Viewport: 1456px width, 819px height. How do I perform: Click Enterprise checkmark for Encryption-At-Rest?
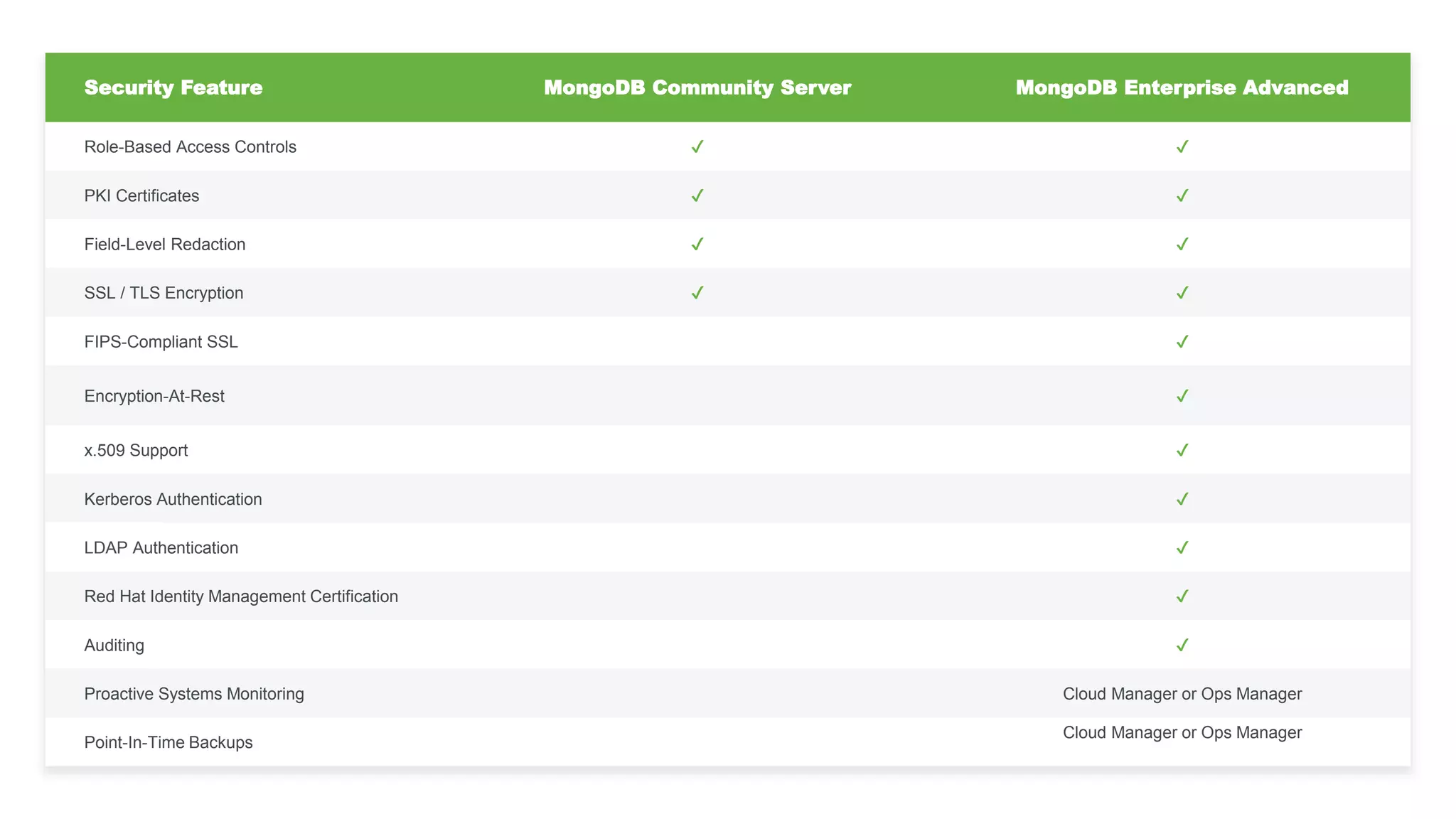pyautogui.click(x=1182, y=396)
